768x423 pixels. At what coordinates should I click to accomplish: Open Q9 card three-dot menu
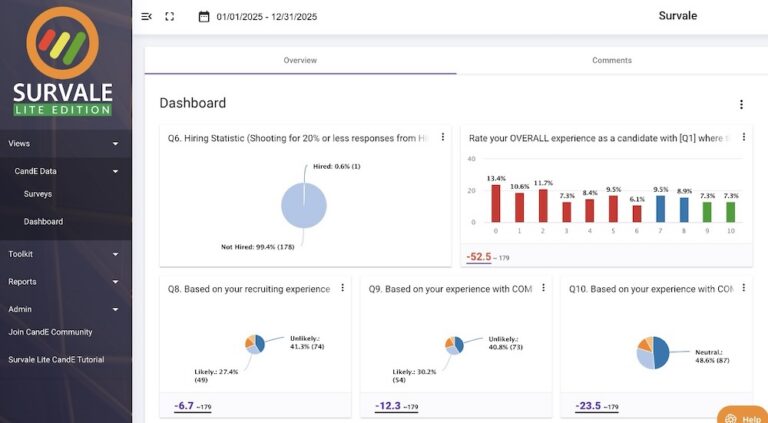(x=543, y=288)
